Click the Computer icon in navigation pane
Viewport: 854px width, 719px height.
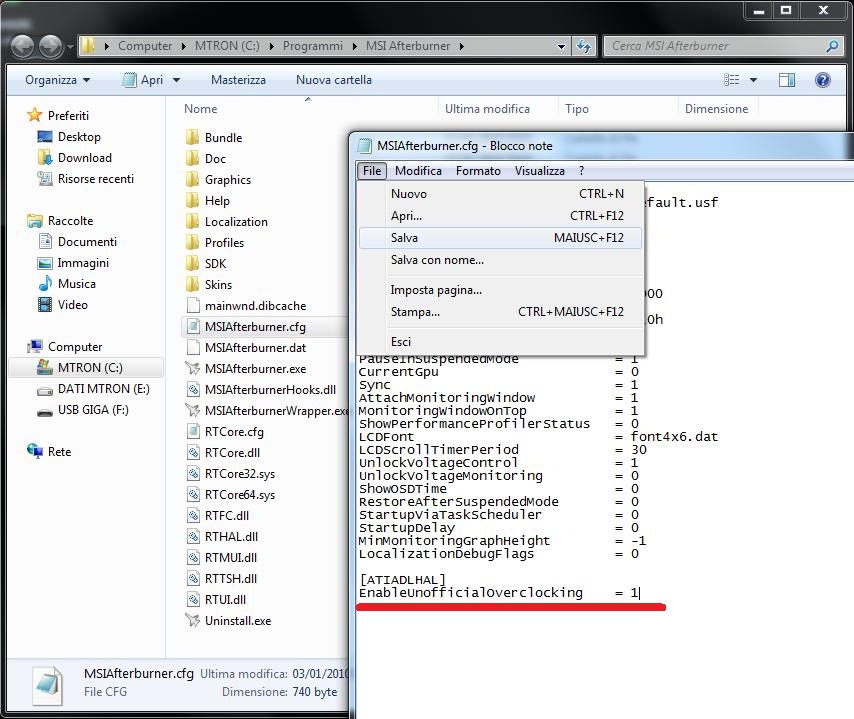click(34, 346)
